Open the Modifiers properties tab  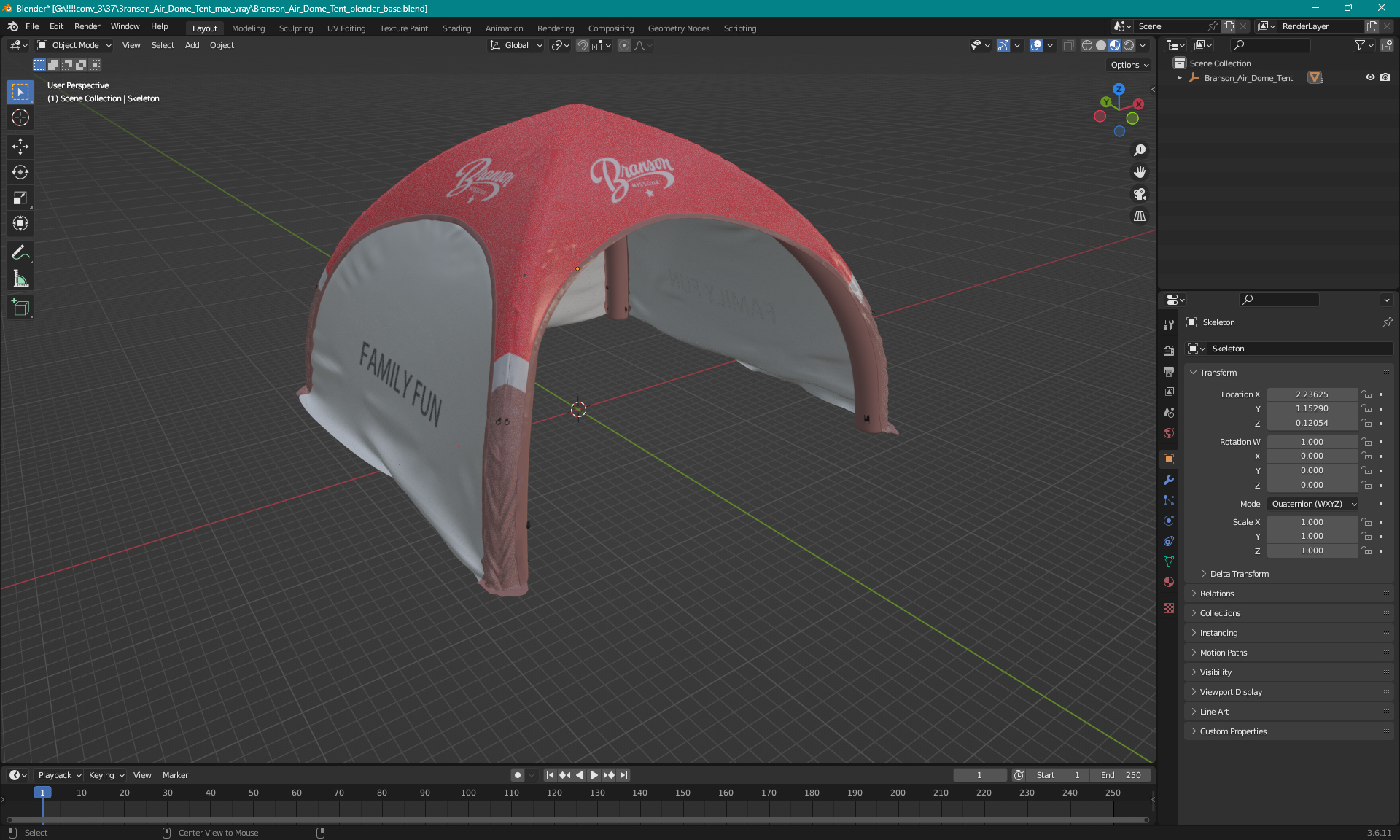coord(1169,480)
